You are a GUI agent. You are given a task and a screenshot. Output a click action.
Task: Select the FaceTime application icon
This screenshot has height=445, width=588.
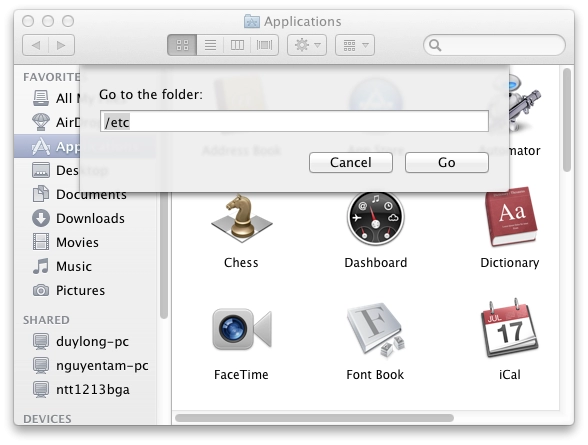tap(242, 329)
